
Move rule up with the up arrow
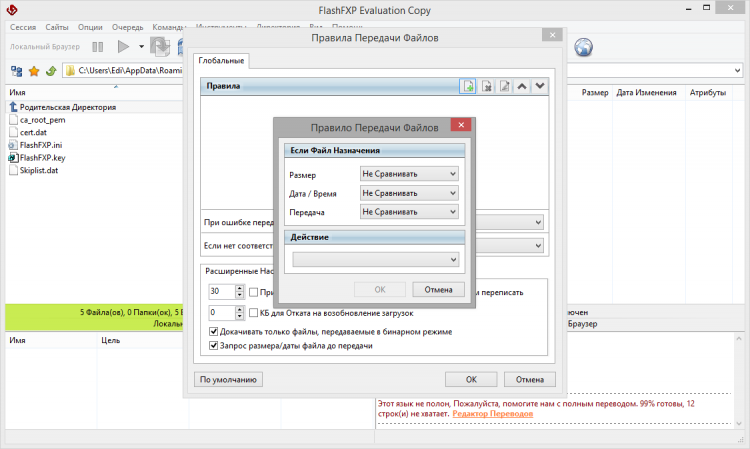522,87
